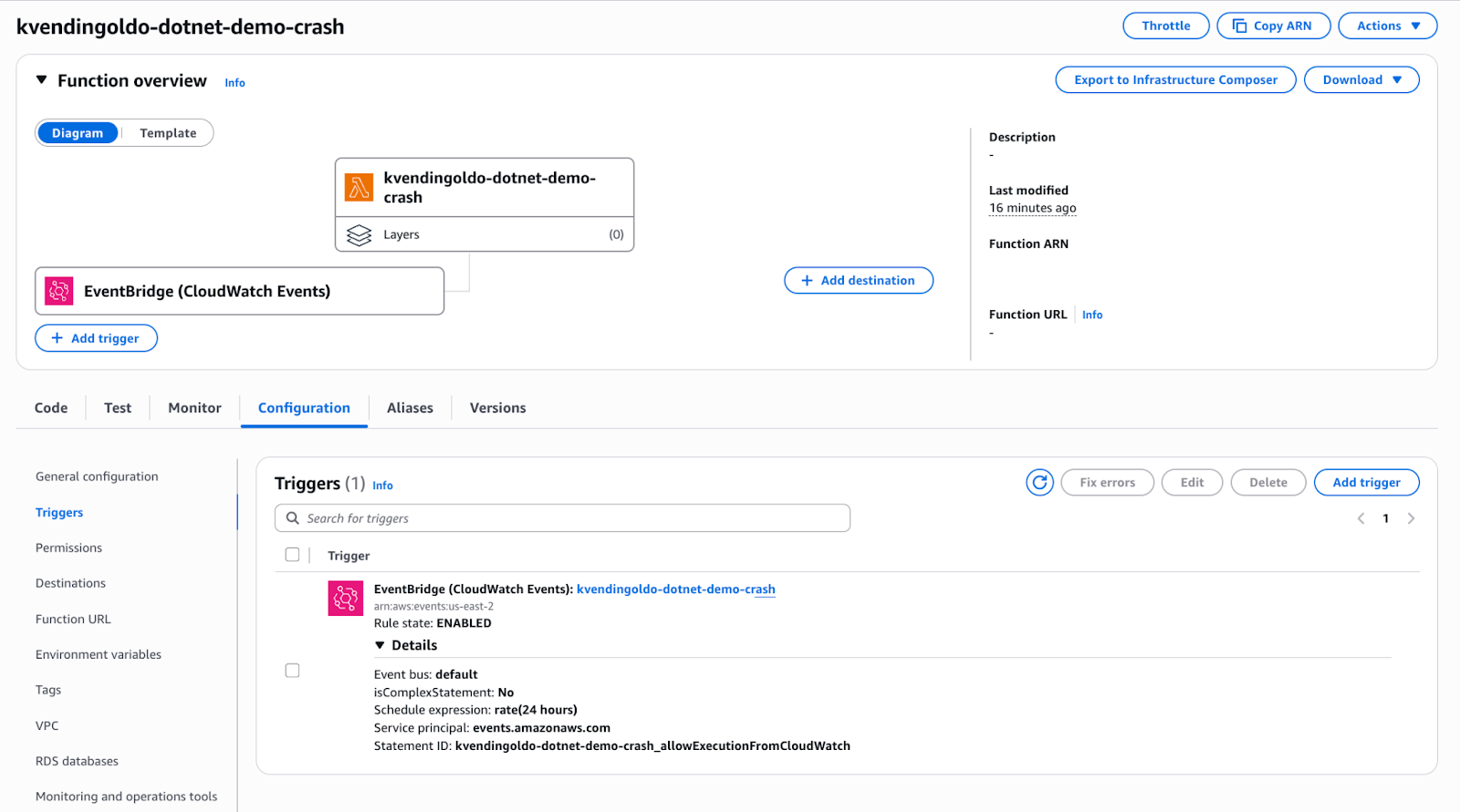Check the EventBridge trigger row checkbox
The width and height of the screenshot is (1460, 812).
pyautogui.click(x=292, y=671)
